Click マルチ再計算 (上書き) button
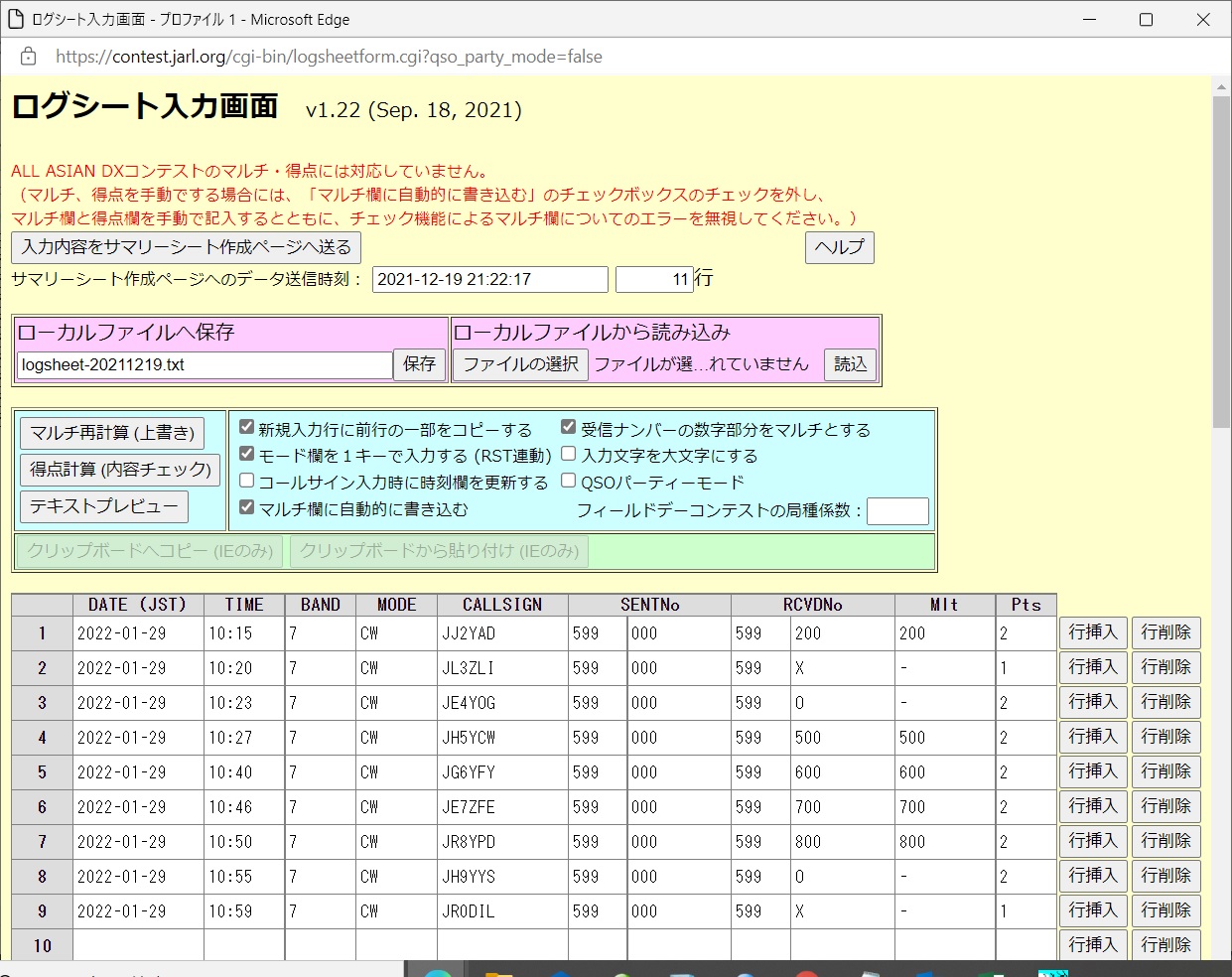 click(x=112, y=433)
